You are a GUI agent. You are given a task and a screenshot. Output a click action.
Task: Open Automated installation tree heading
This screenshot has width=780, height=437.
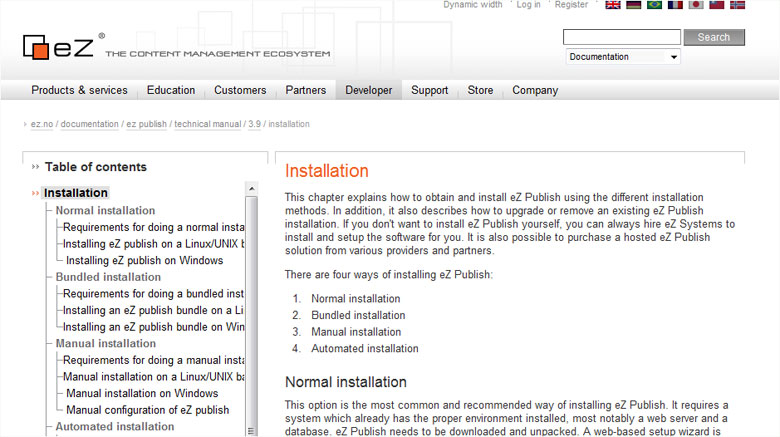pos(115,427)
